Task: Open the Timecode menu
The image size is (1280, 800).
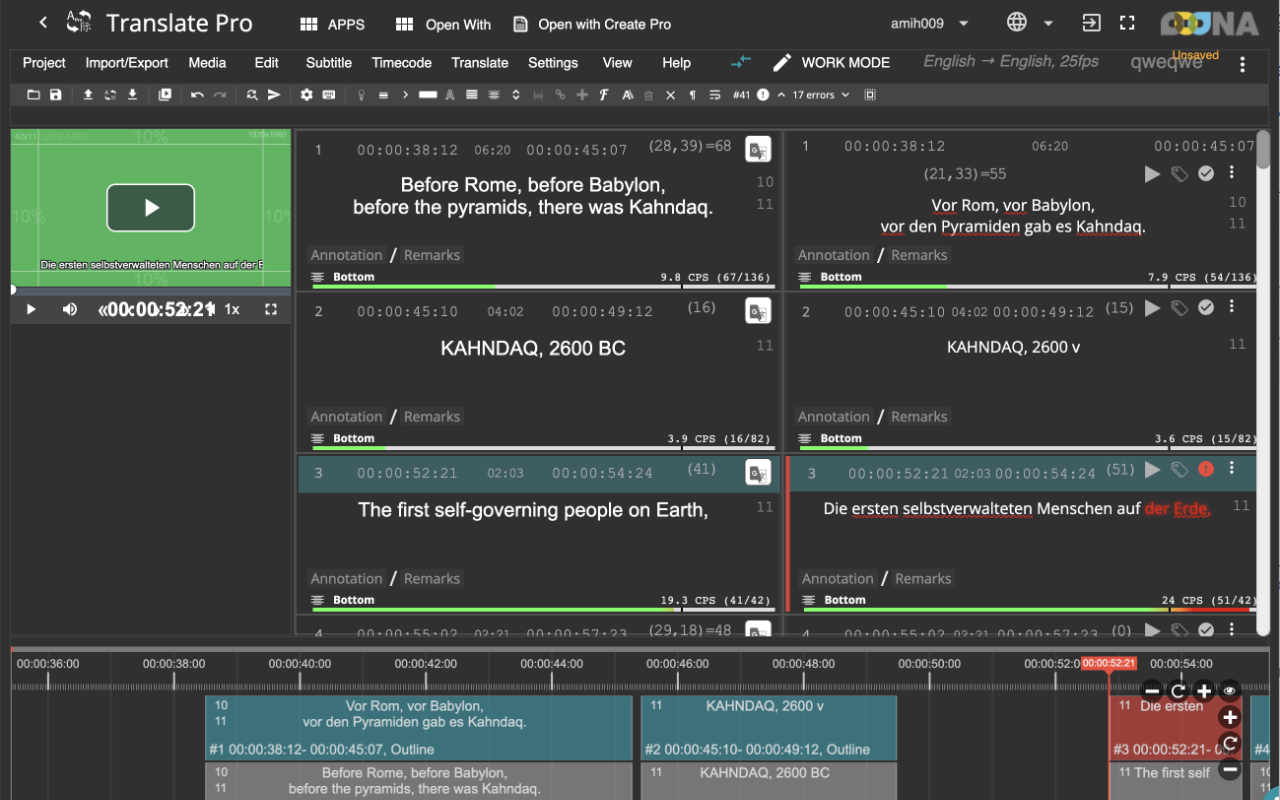Action: [x=402, y=62]
